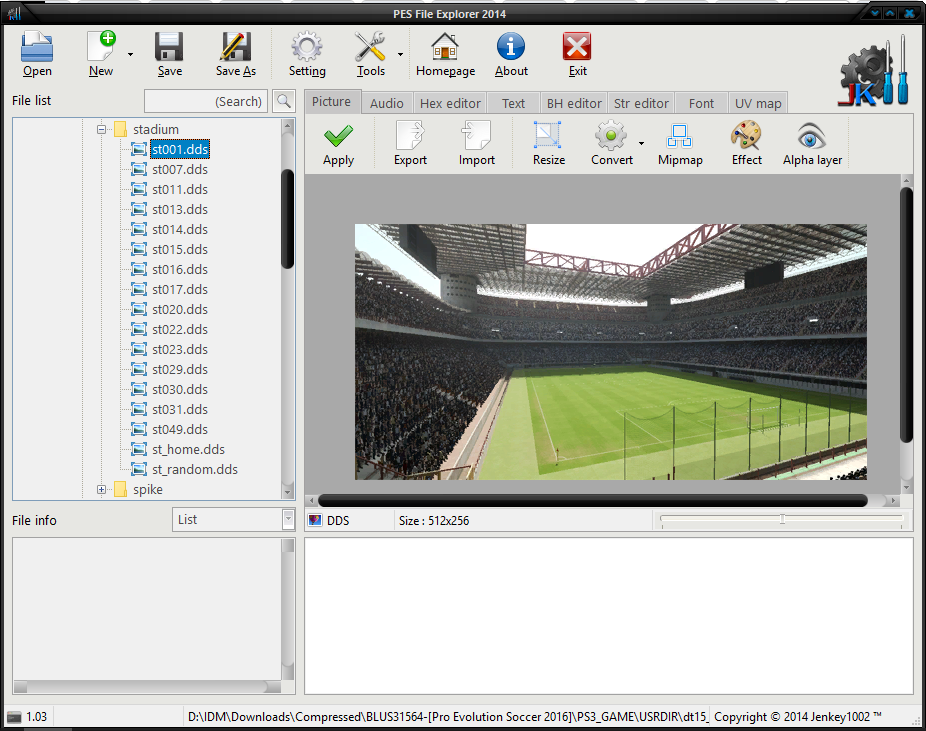926x731 pixels.
Task: Click the file list Search field
Action: (x=207, y=101)
